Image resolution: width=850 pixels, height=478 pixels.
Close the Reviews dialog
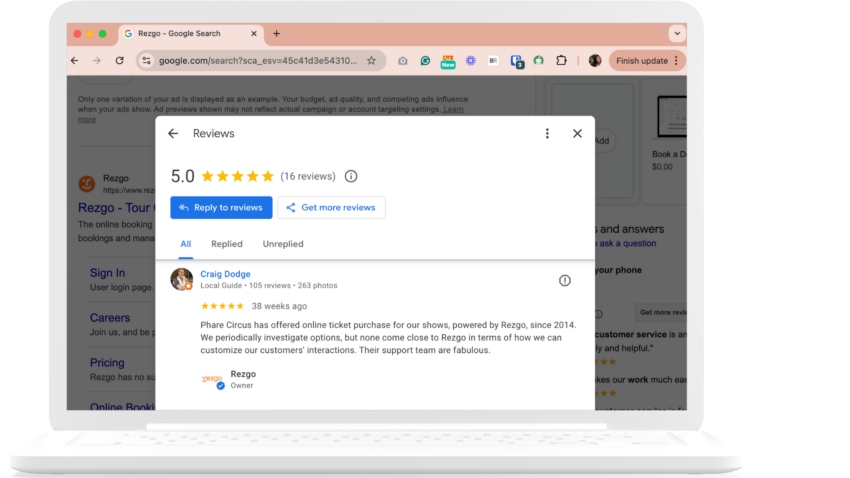click(x=577, y=133)
